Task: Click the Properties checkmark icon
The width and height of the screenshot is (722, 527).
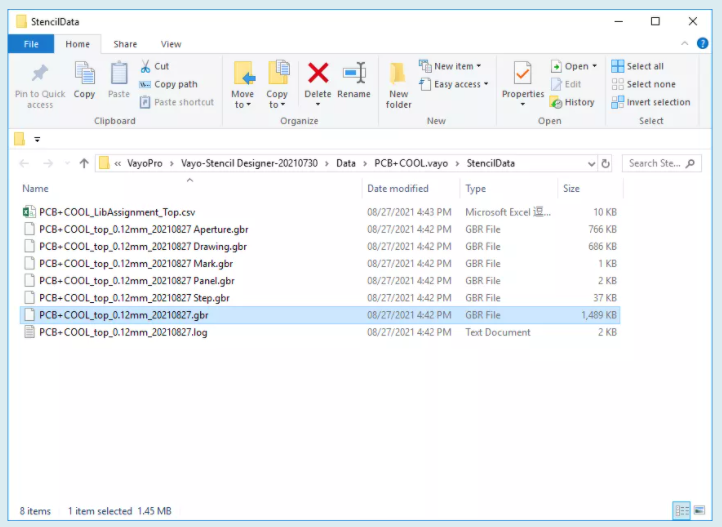Action: tap(523, 73)
